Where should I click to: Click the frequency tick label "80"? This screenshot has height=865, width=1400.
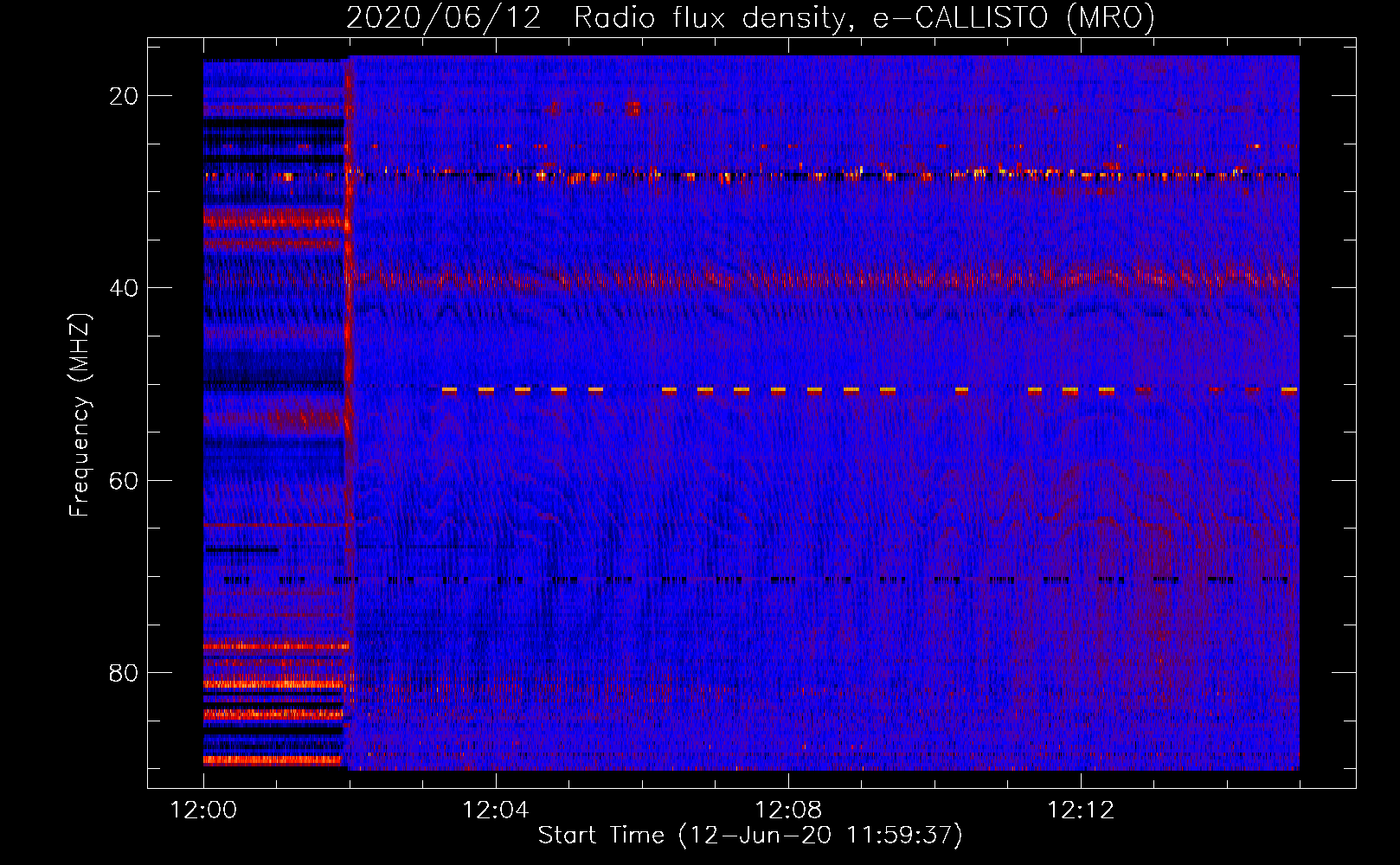(x=124, y=672)
